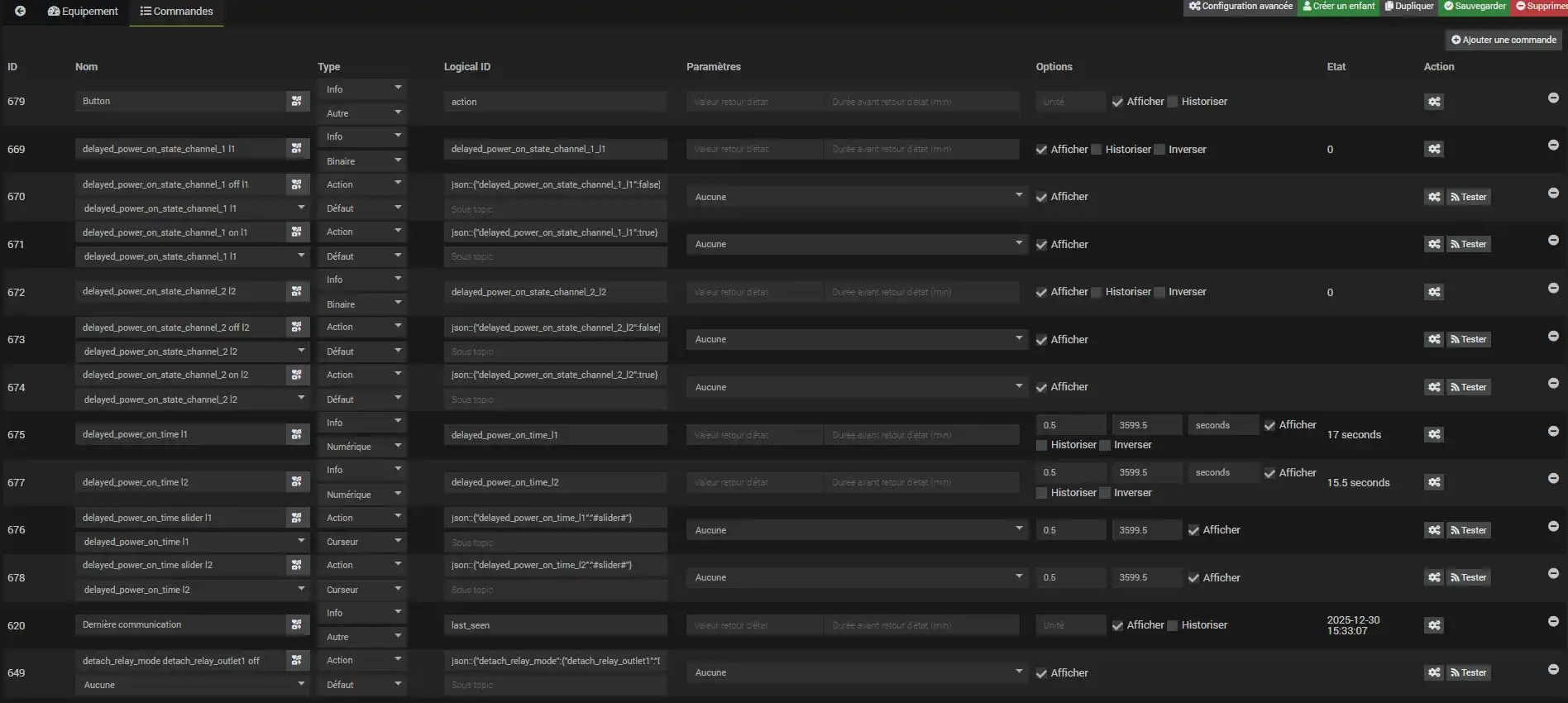Remove command 669 with minus icon

1553,145
